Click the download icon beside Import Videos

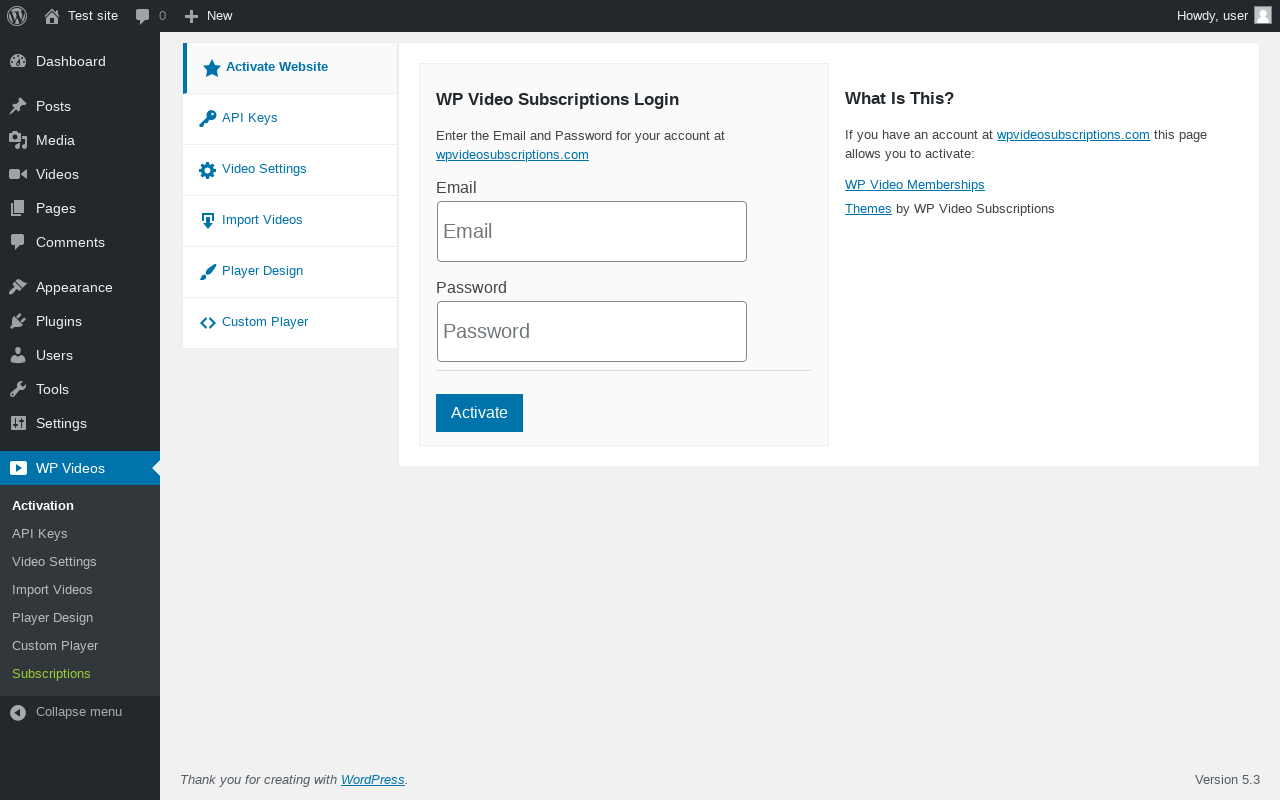(208, 221)
